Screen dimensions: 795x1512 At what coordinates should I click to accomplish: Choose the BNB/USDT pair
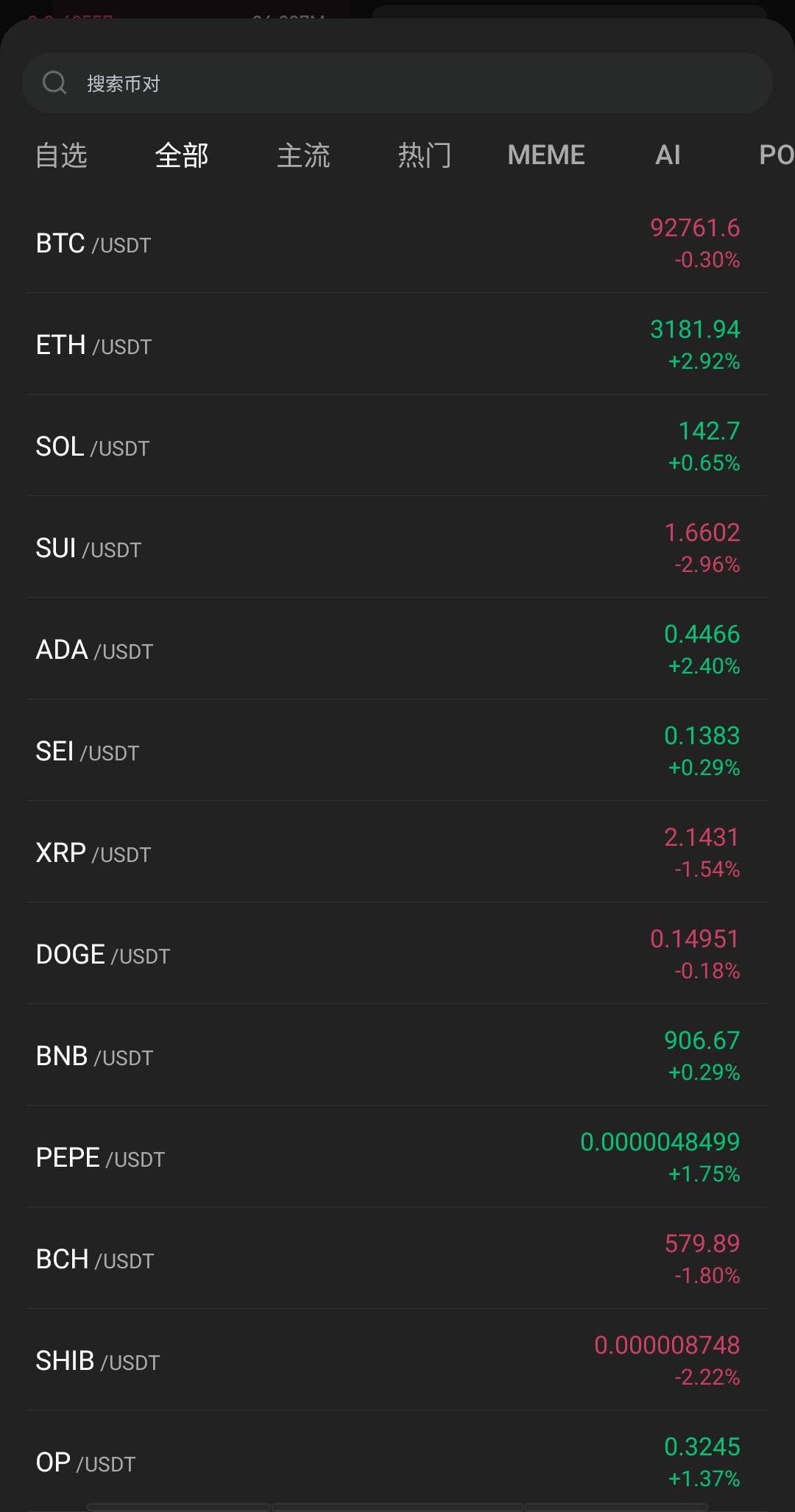pyautogui.click(x=397, y=1056)
